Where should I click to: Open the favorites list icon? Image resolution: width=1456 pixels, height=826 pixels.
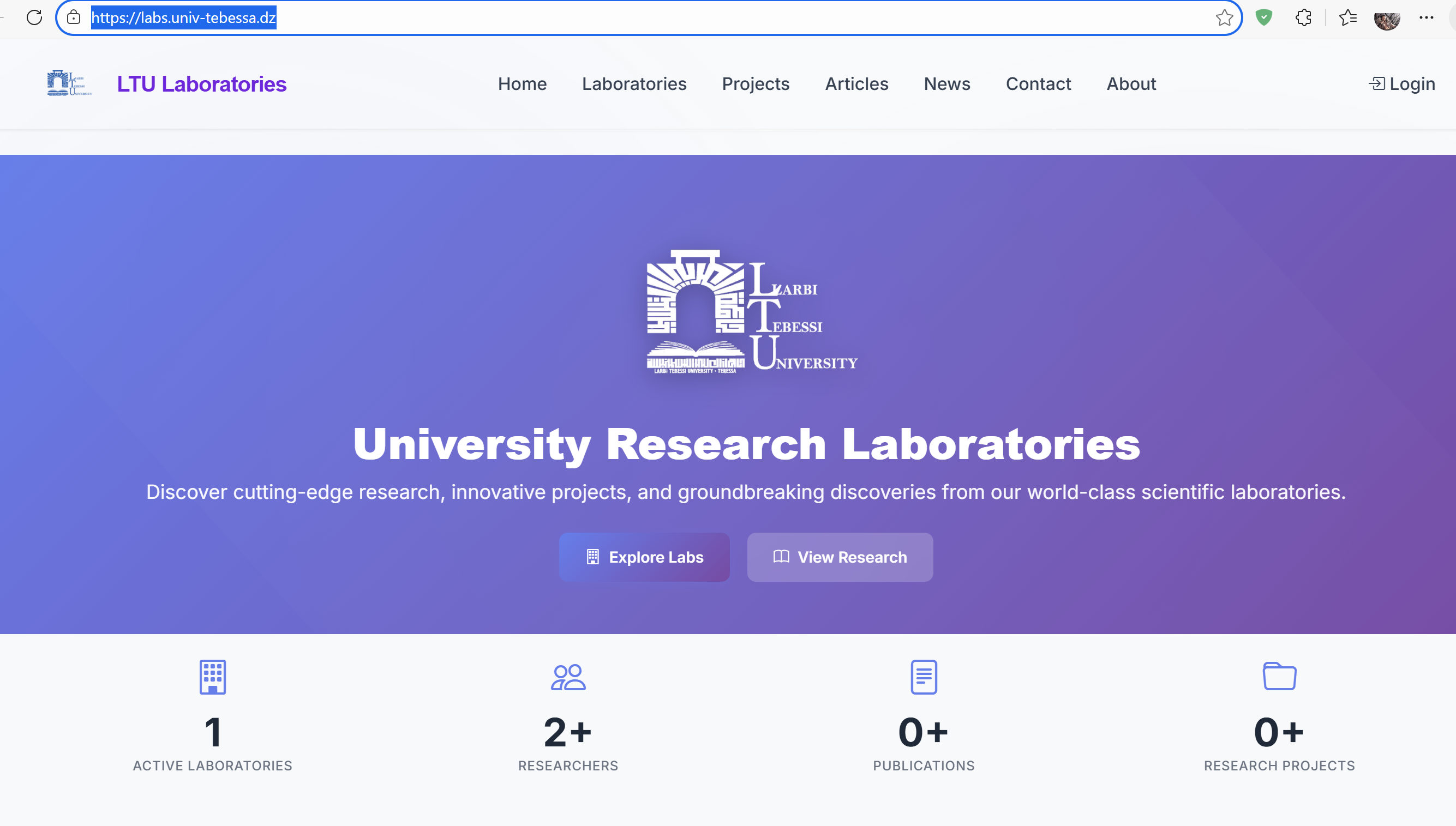[1347, 17]
